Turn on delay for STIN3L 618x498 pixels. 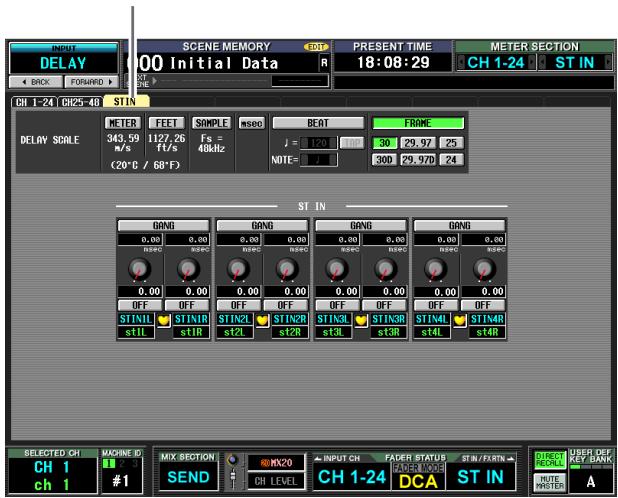337,305
